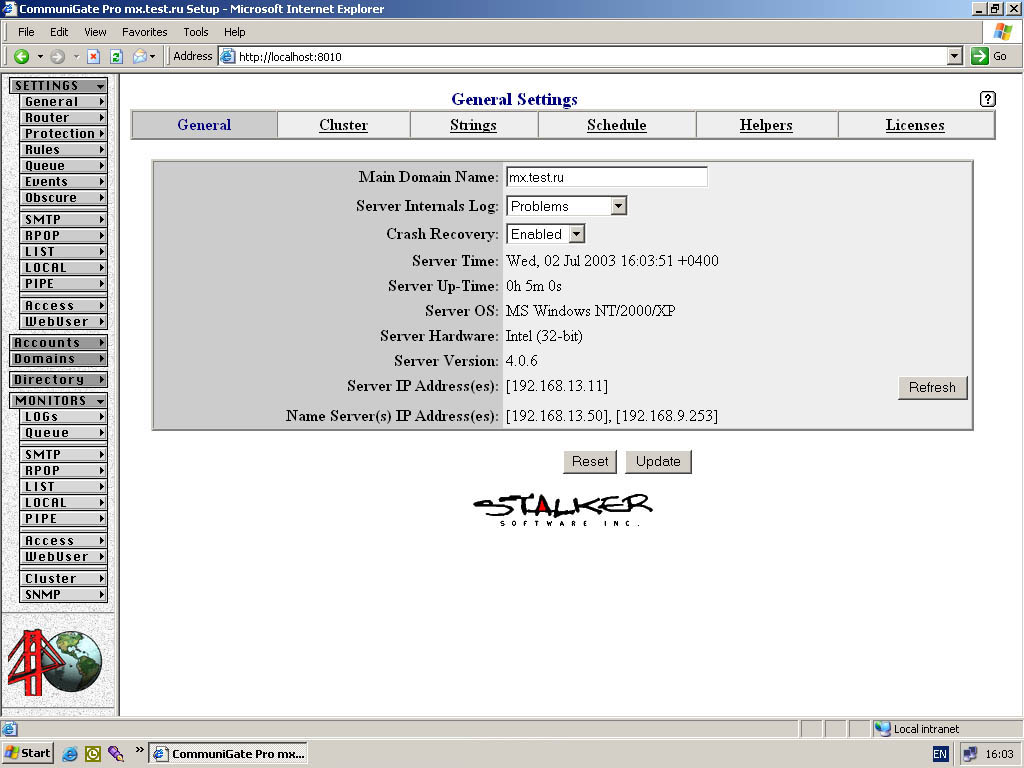Screen dimensions: 1024x768
Task: Open Settings Router page
Action: [x=63, y=118]
